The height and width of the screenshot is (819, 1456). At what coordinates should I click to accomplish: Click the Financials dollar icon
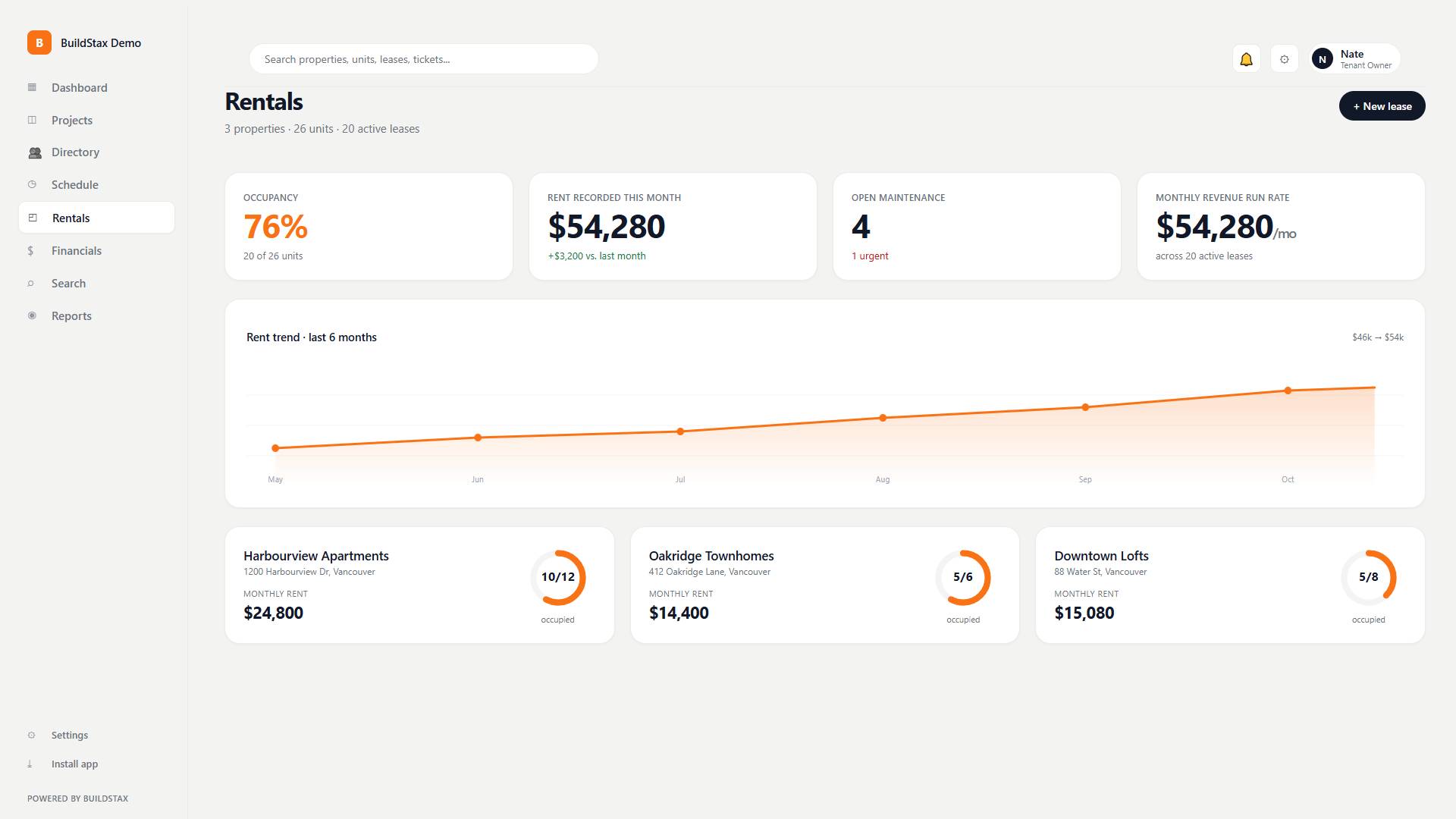(x=30, y=251)
